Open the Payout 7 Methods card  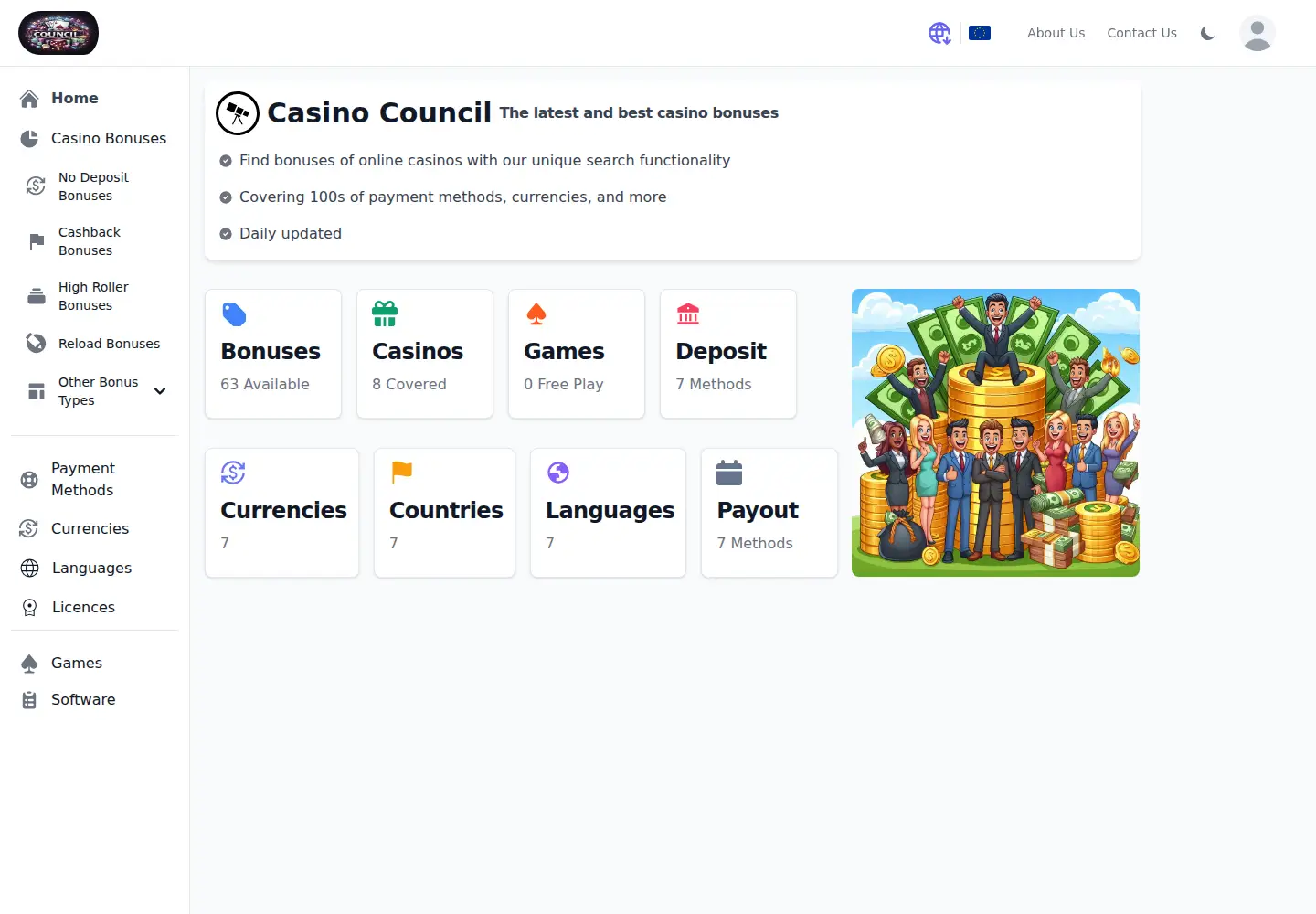pyautogui.click(x=769, y=513)
